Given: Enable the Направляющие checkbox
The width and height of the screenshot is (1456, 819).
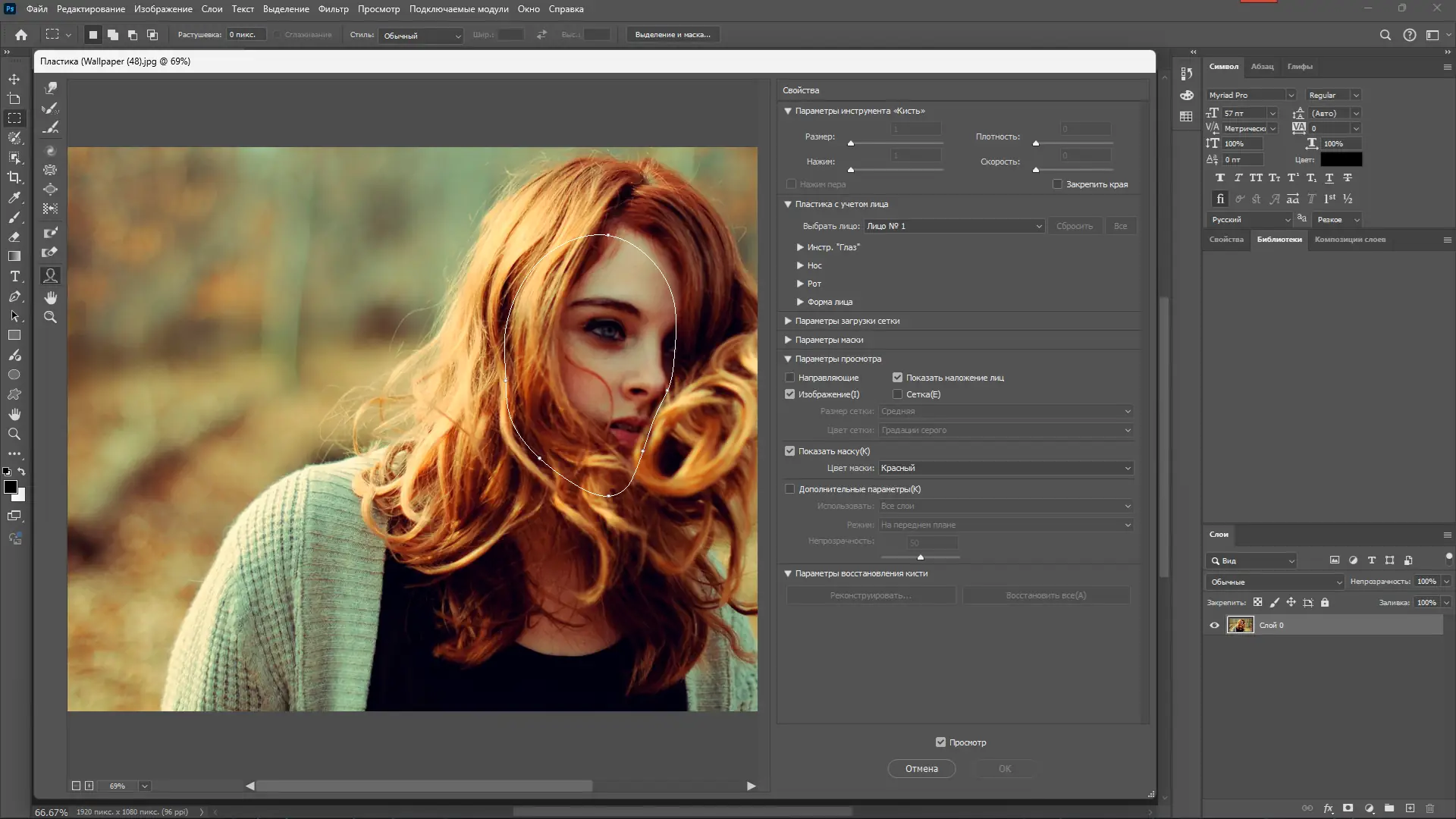Looking at the screenshot, I should click(x=789, y=378).
